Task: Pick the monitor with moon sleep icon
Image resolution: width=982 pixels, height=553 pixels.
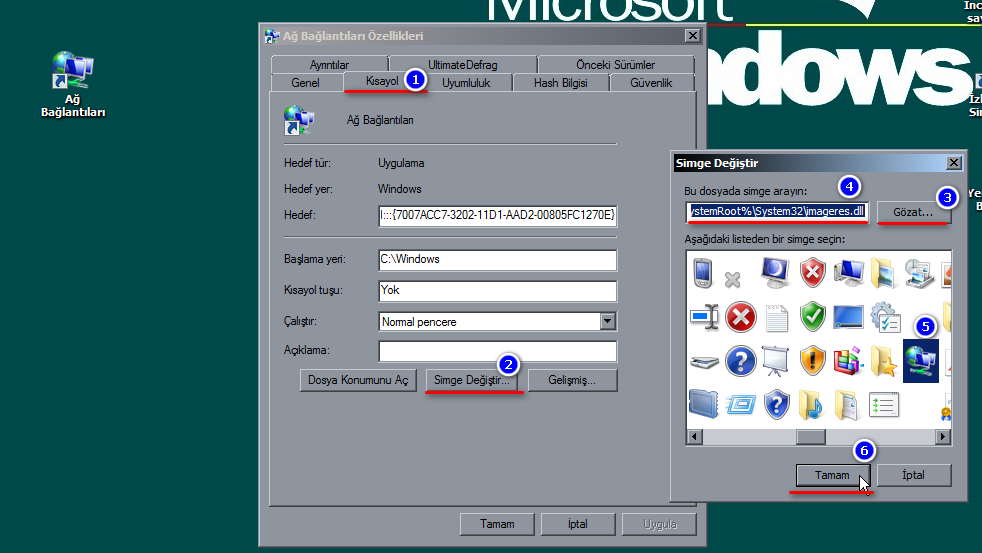Action: coord(775,273)
